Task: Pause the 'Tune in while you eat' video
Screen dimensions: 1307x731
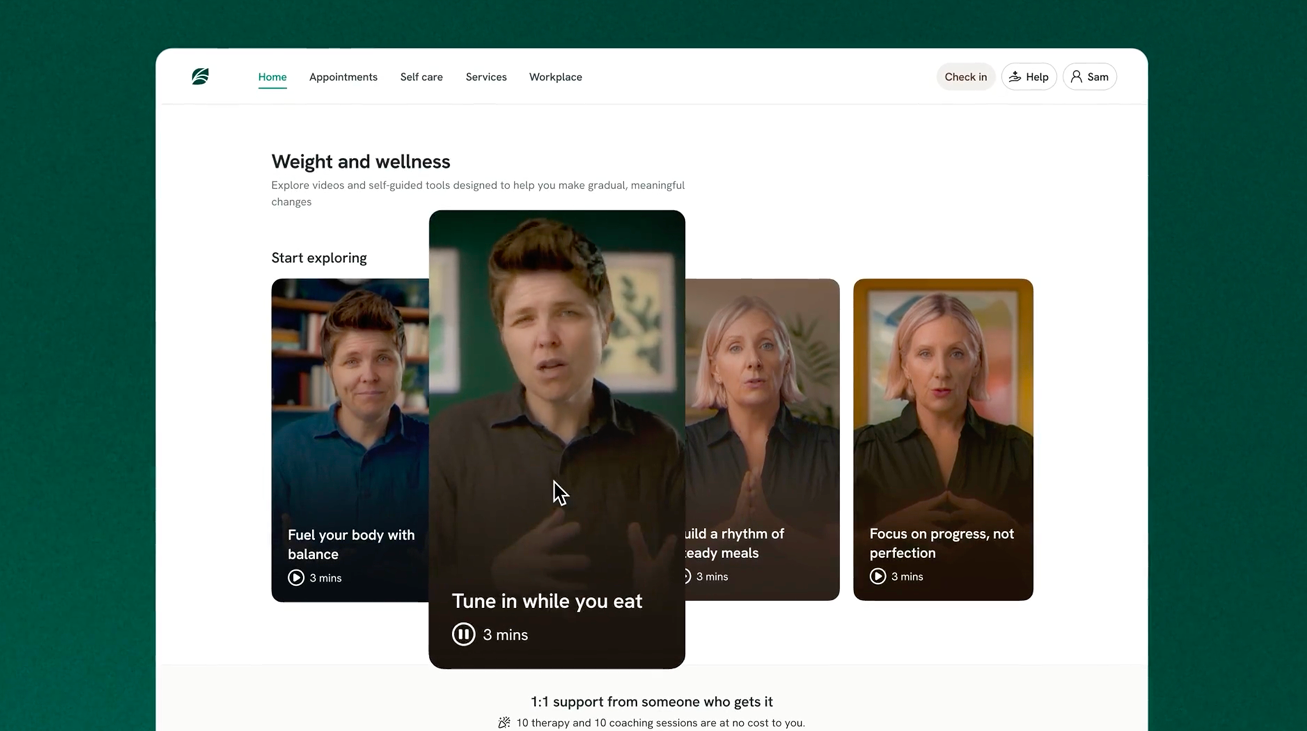Action: pos(463,634)
